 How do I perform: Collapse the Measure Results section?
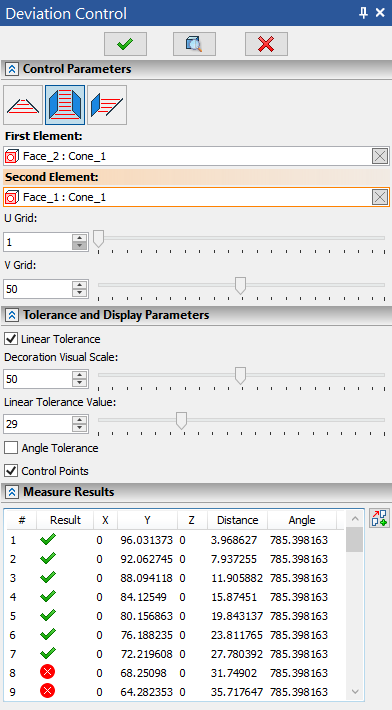click(x=11, y=492)
